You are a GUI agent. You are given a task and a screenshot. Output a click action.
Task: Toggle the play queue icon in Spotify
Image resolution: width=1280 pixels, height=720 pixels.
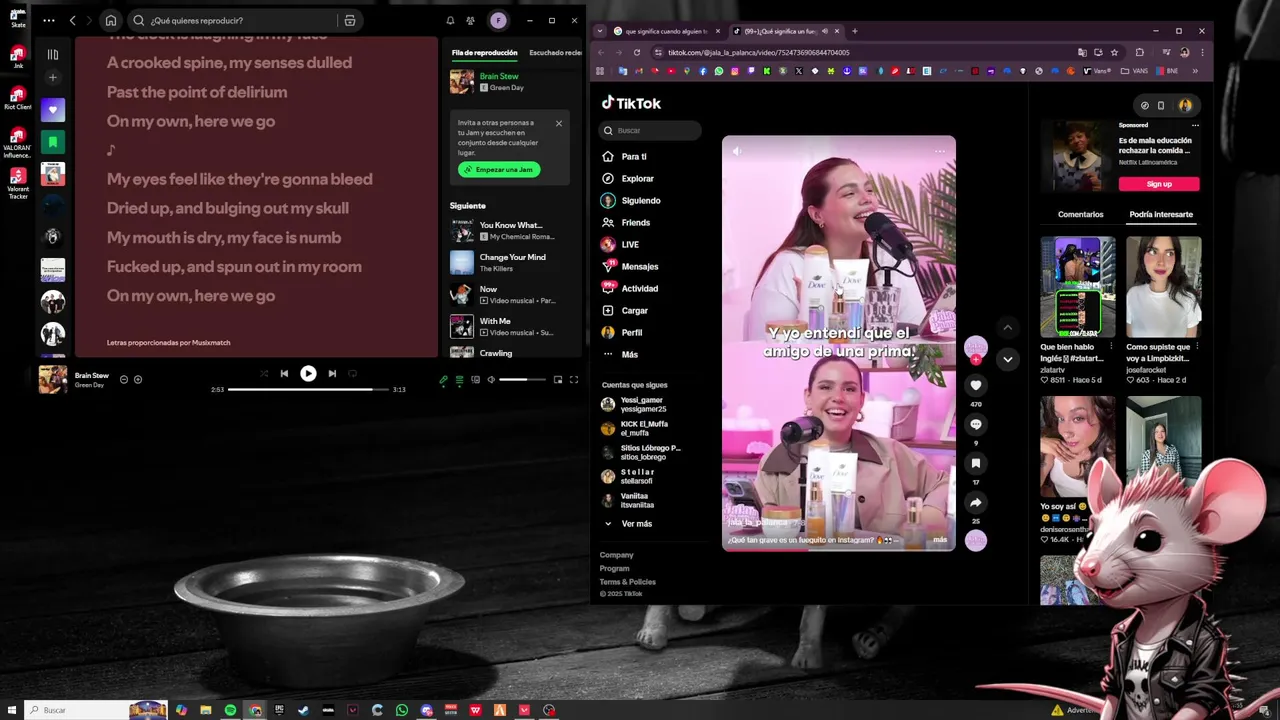[460, 380]
